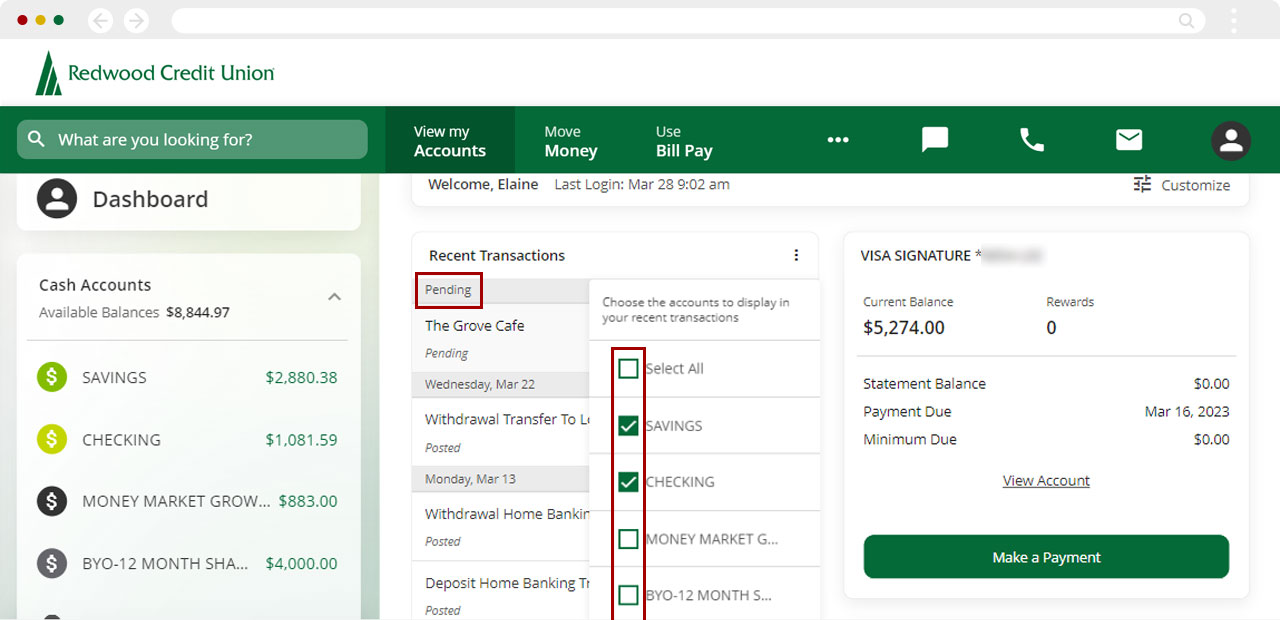Open the browser three-dot menu
1280x620 pixels.
pos(1234,20)
